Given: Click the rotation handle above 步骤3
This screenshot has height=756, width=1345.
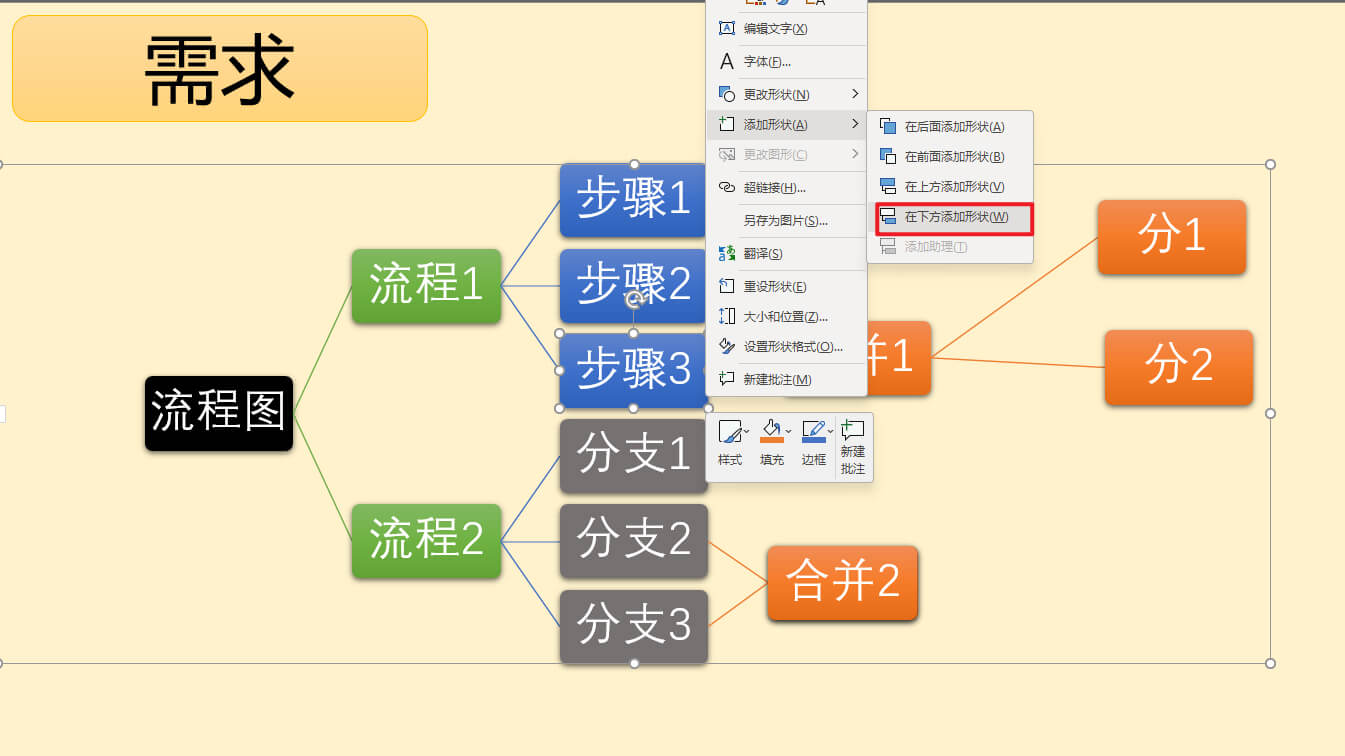Looking at the screenshot, I should [633, 299].
